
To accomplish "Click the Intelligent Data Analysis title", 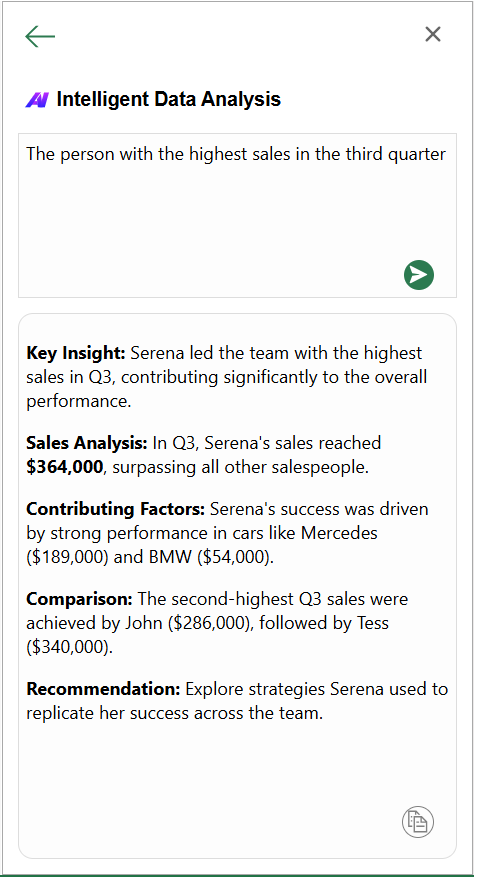I will [x=169, y=100].
